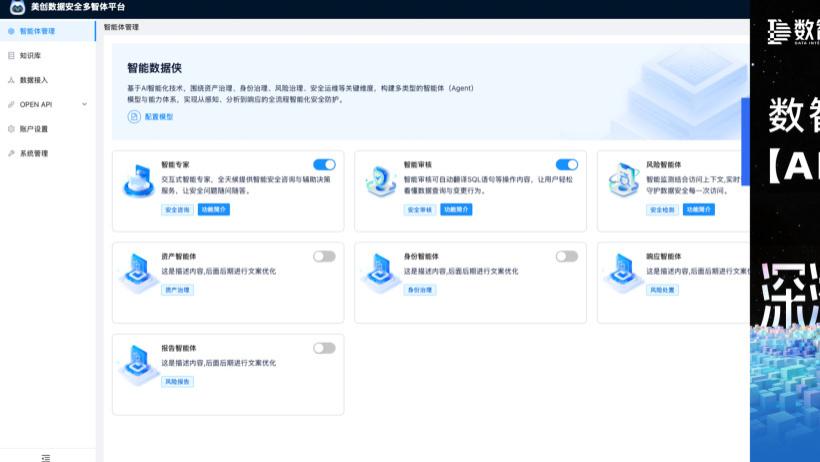Disable the 智能专家 agent switch
The height and width of the screenshot is (462, 820).
[x=324, y=165]
